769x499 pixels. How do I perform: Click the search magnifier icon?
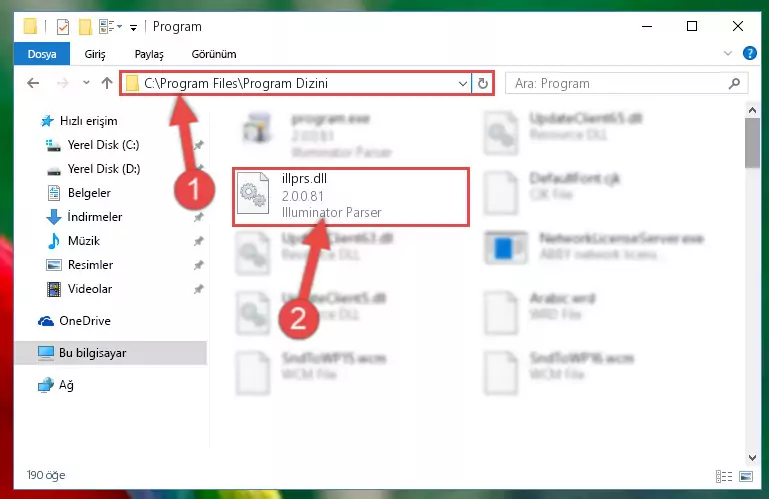point(734,84)
